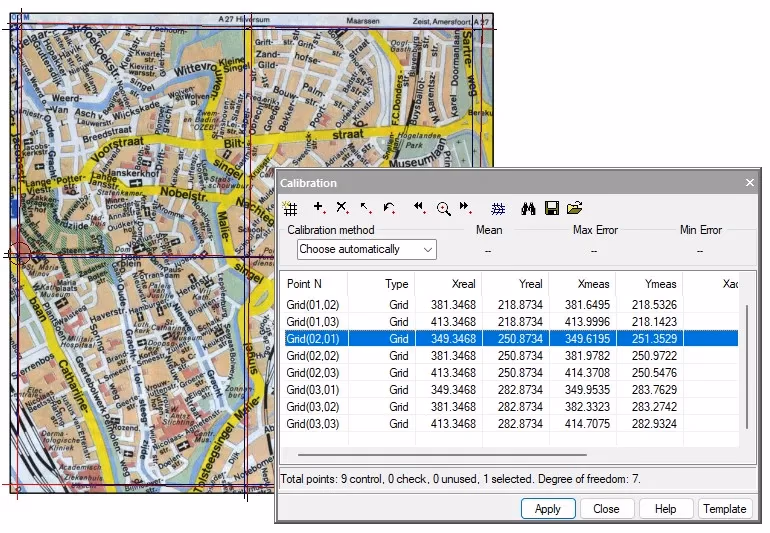Close the Calibration dialog with X
This screenshot has height=533, width=770.
pos(750,183)
